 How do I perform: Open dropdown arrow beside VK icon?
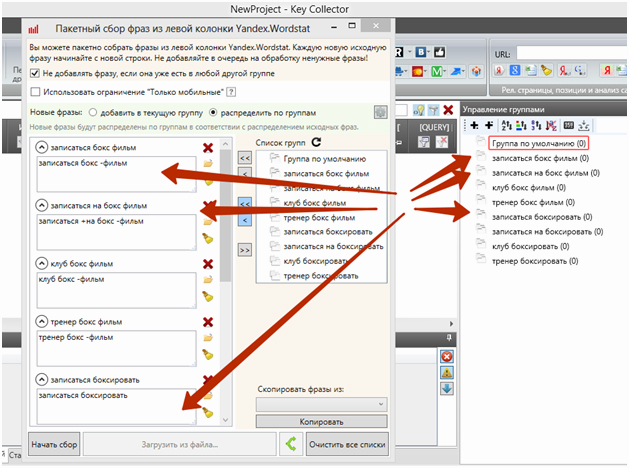429,52
